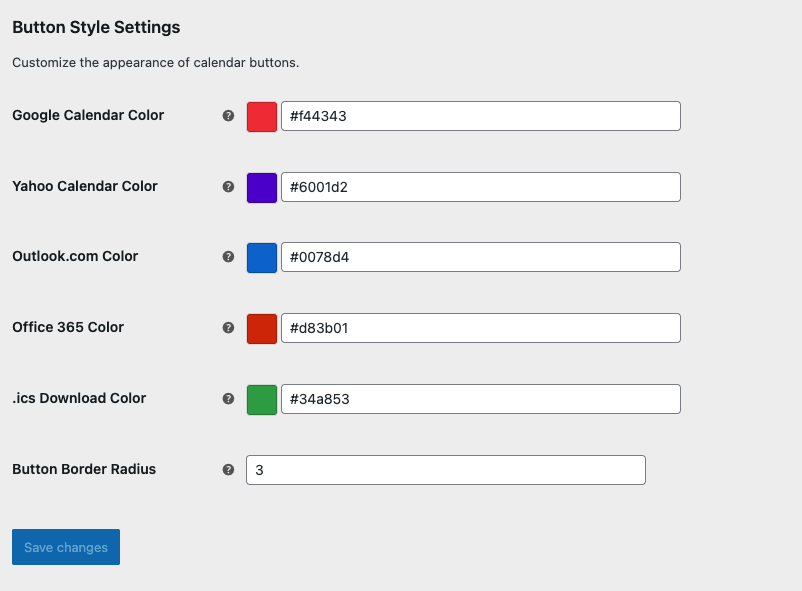Screen dimensions: 802x591
Task: Click the Office 365 Color label
Action: (67, 327)
